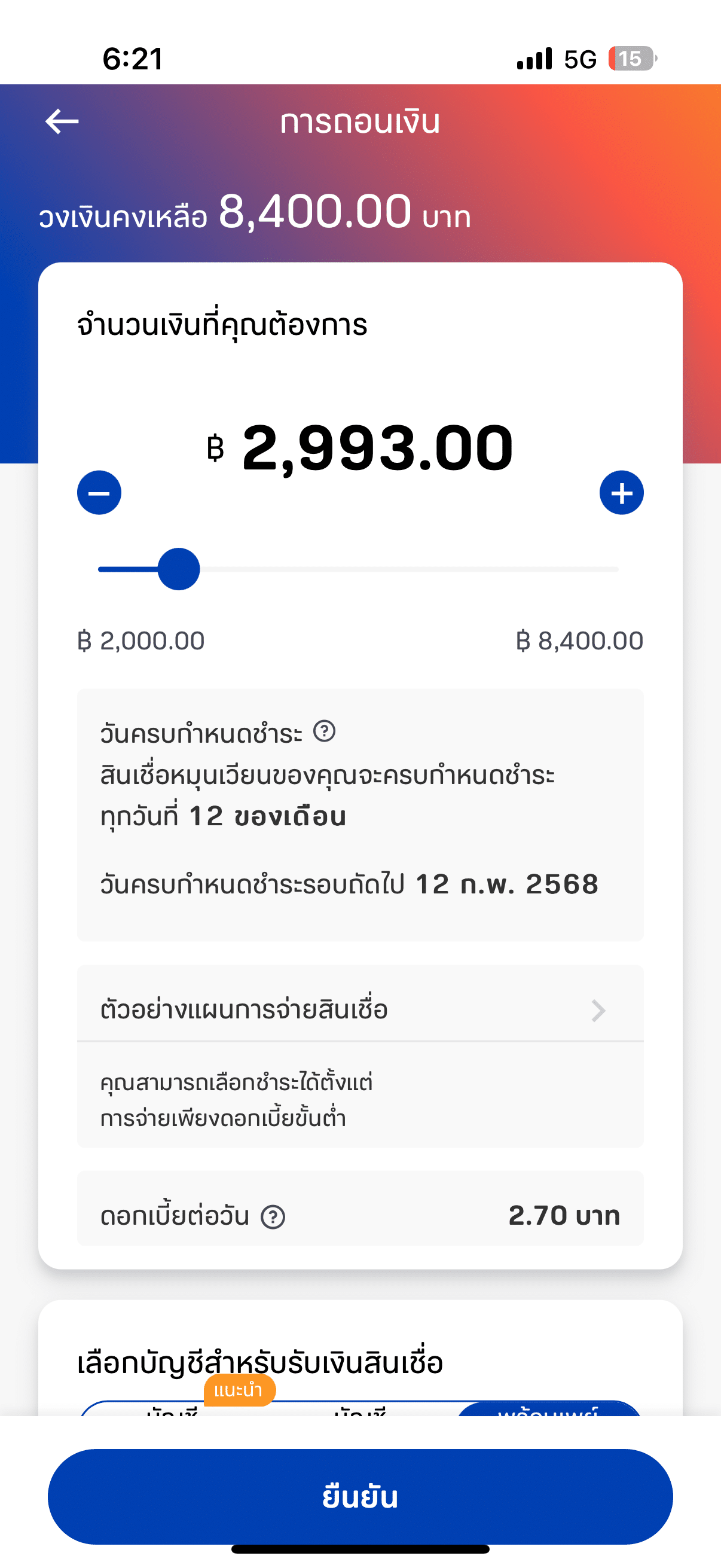Image resolution: width=721 pixels, height=1568 pixels.
Task: Click the blue amount slider handle
Action: pos(178,569)
